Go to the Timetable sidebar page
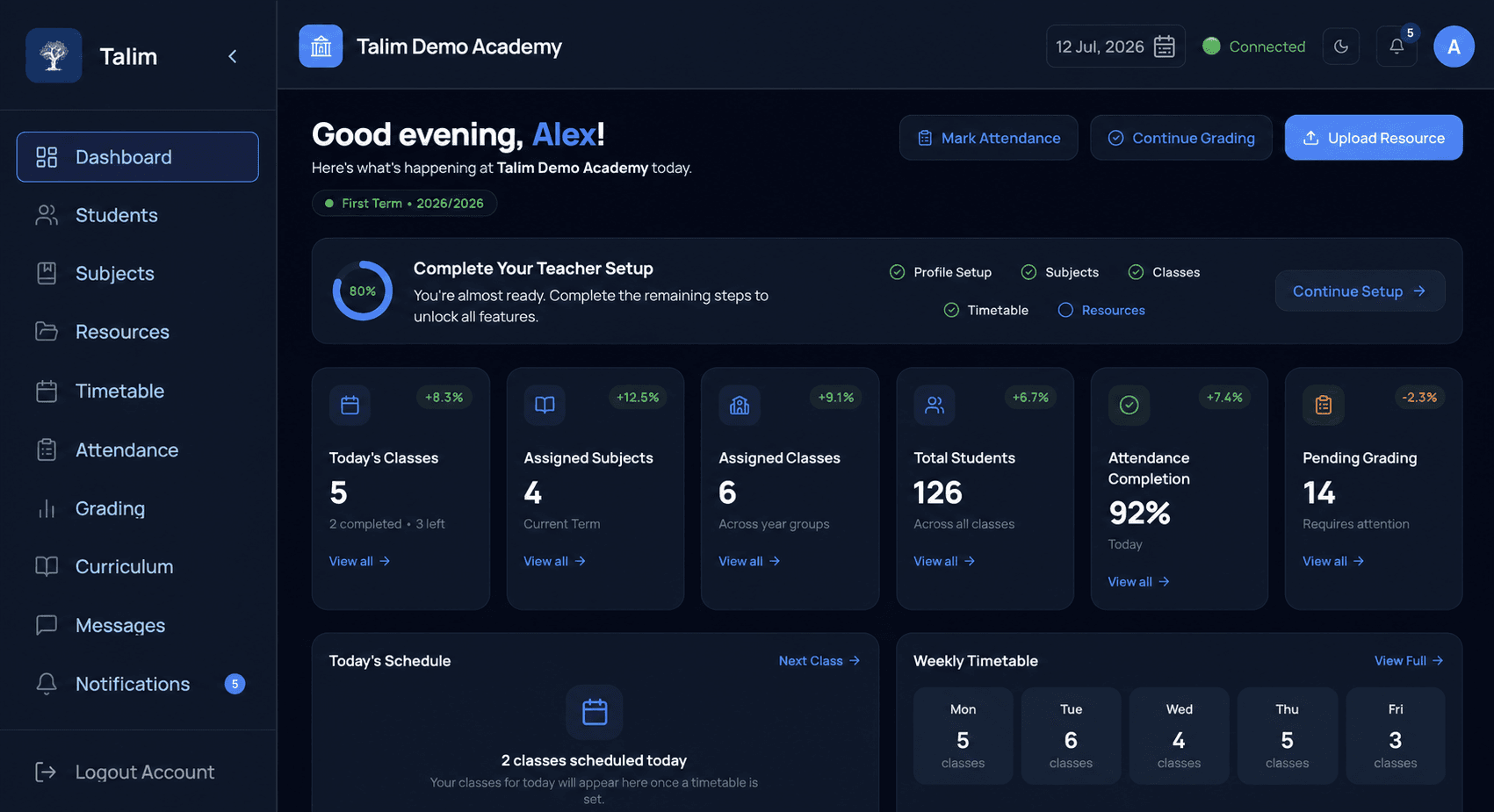This screenshot has width=1494, height=812. [x=138, y=391]
